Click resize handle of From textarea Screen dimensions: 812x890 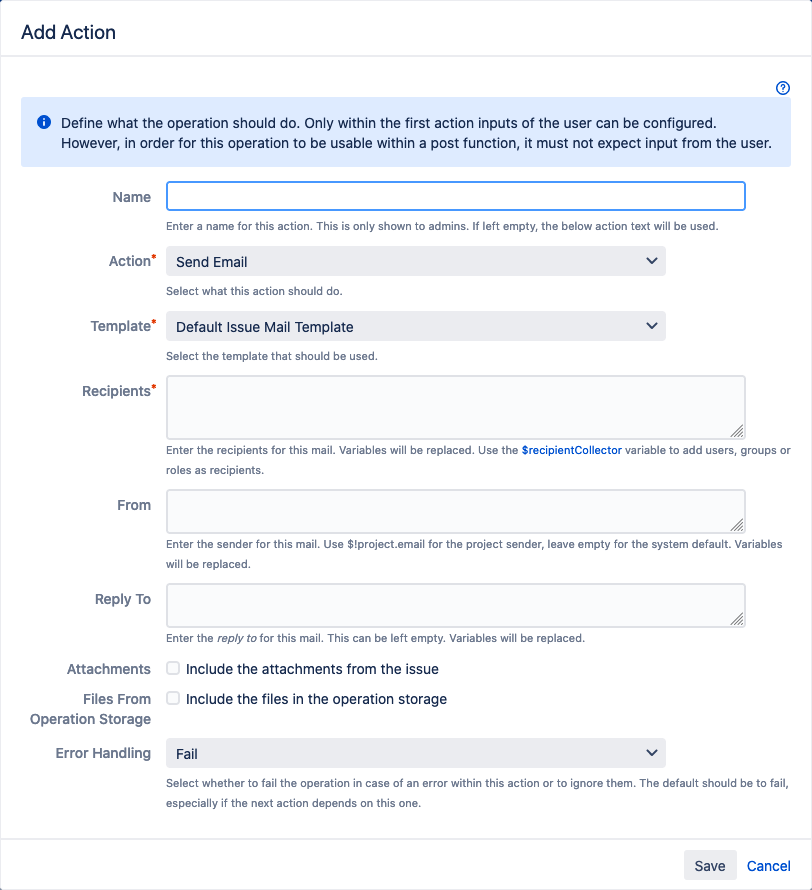[737, 525]
